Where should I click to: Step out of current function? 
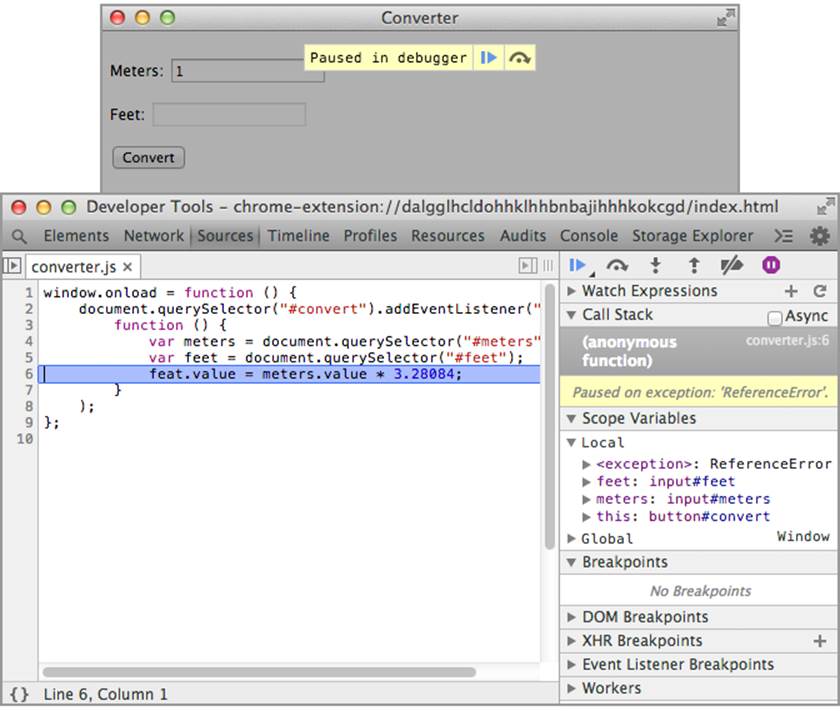point(694,265)
